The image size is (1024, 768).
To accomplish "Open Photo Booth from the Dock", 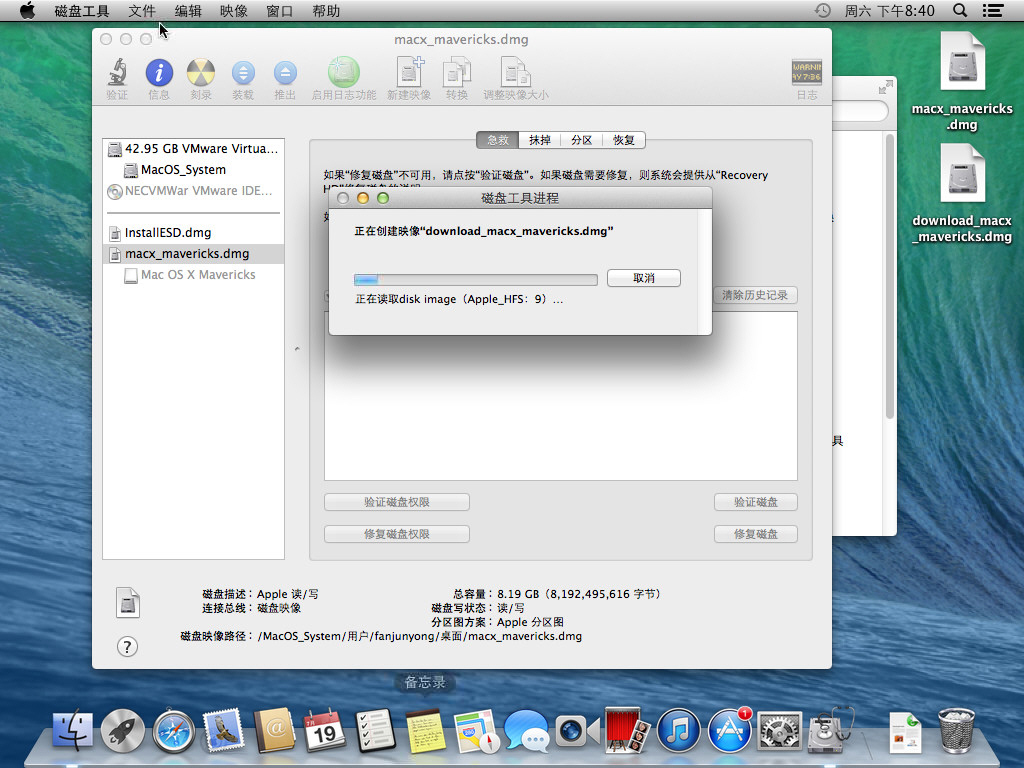I will point(628,730).
